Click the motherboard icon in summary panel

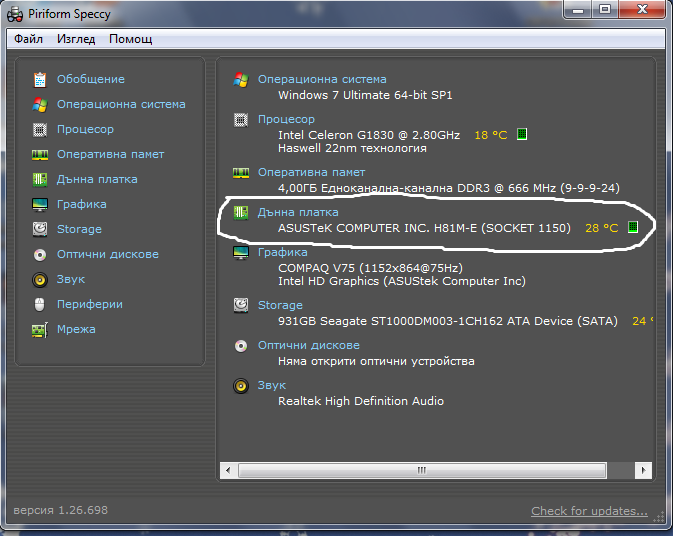point(241,212)
